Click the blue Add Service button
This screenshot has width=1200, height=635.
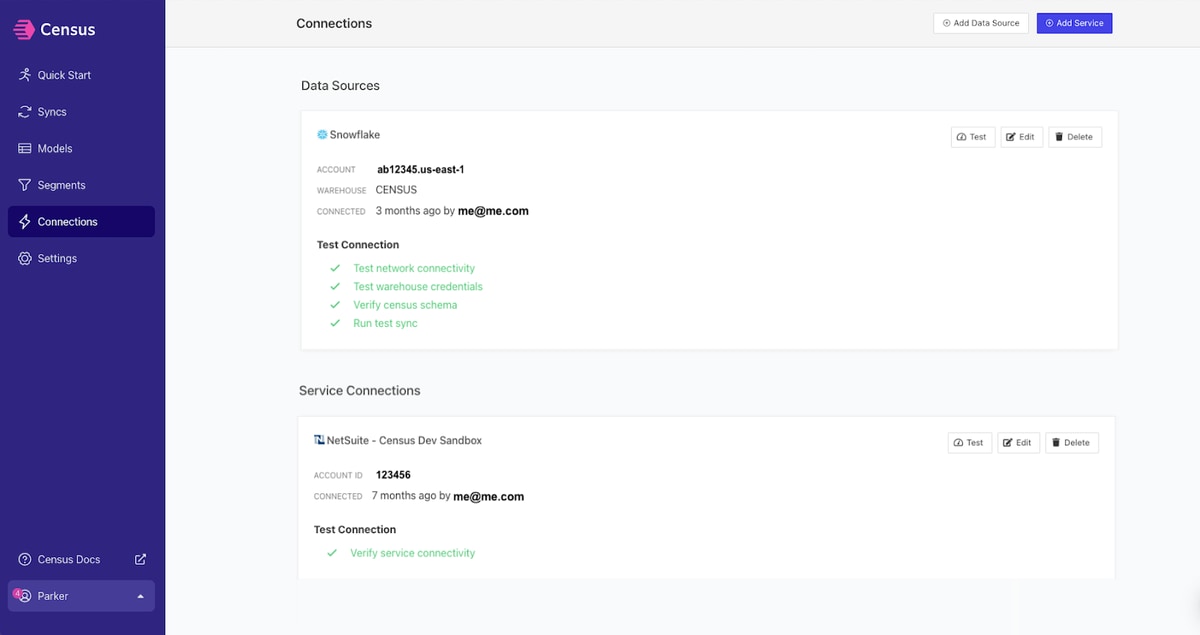pyautogui.click(x=1074, y=23)
